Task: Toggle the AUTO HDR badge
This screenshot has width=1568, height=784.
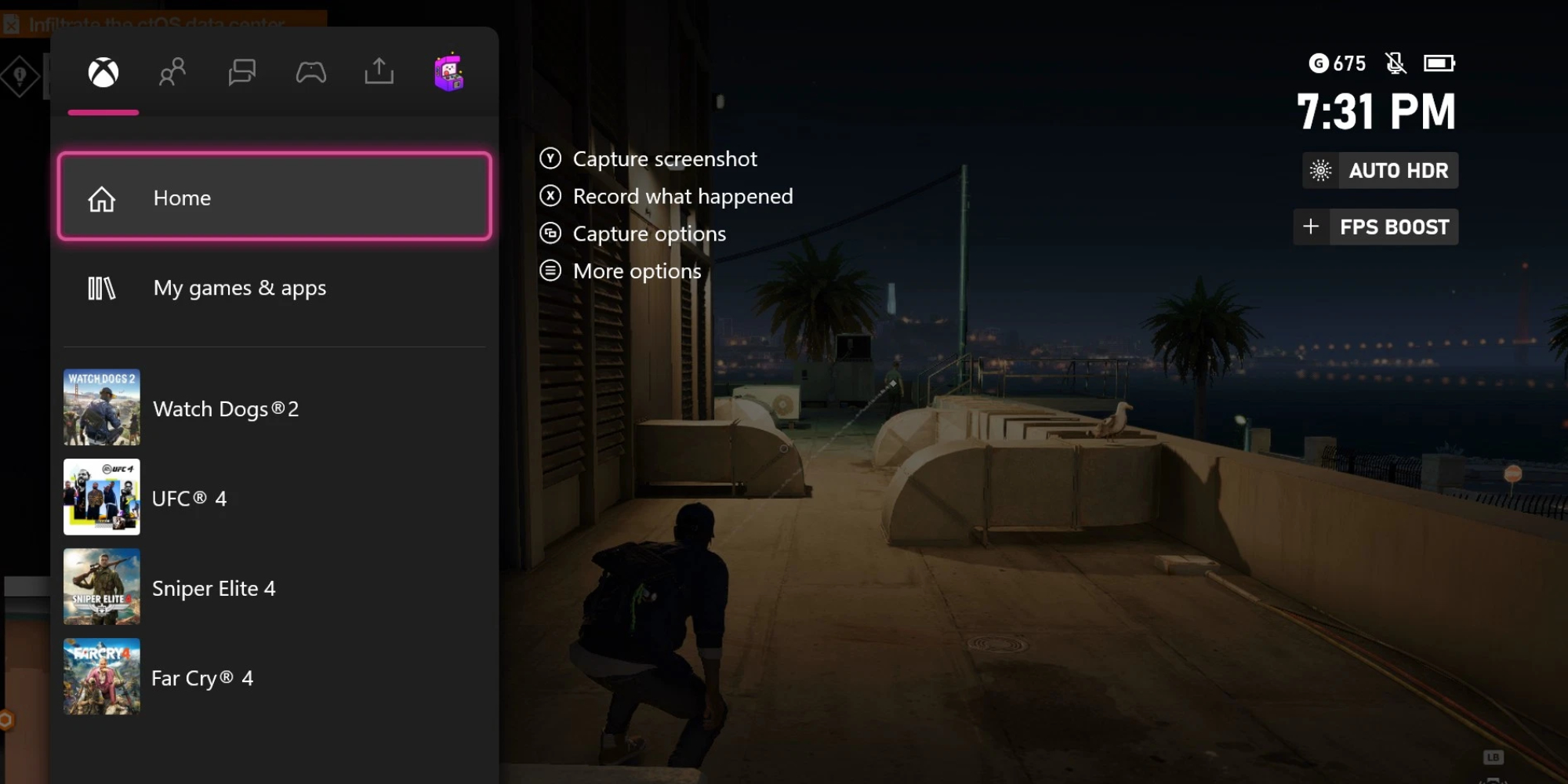Action: click(1380, 170)
